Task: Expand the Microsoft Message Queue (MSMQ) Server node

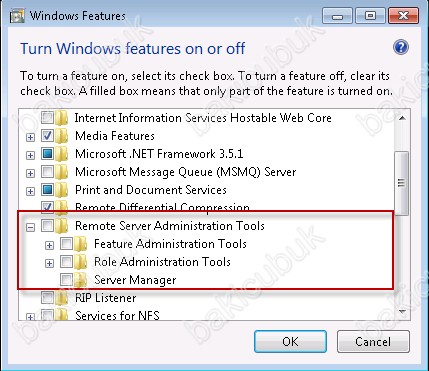Action: (x=31, y=173)
